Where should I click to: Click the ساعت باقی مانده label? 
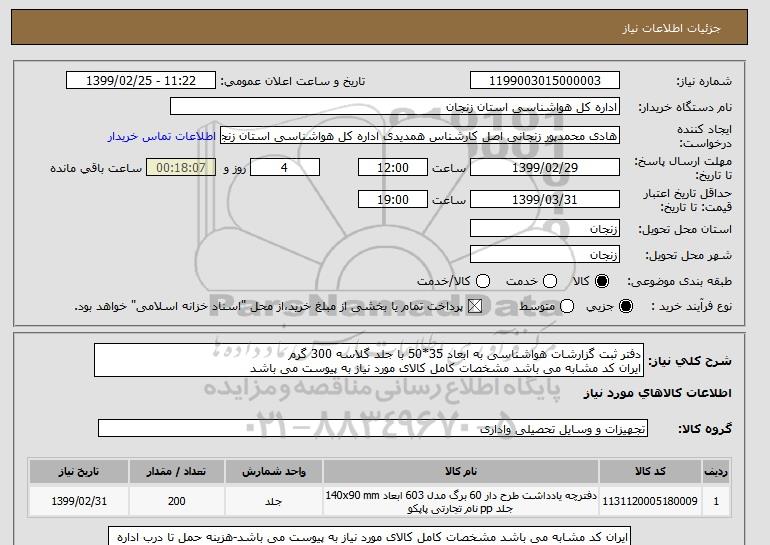[x=96, y=168]
